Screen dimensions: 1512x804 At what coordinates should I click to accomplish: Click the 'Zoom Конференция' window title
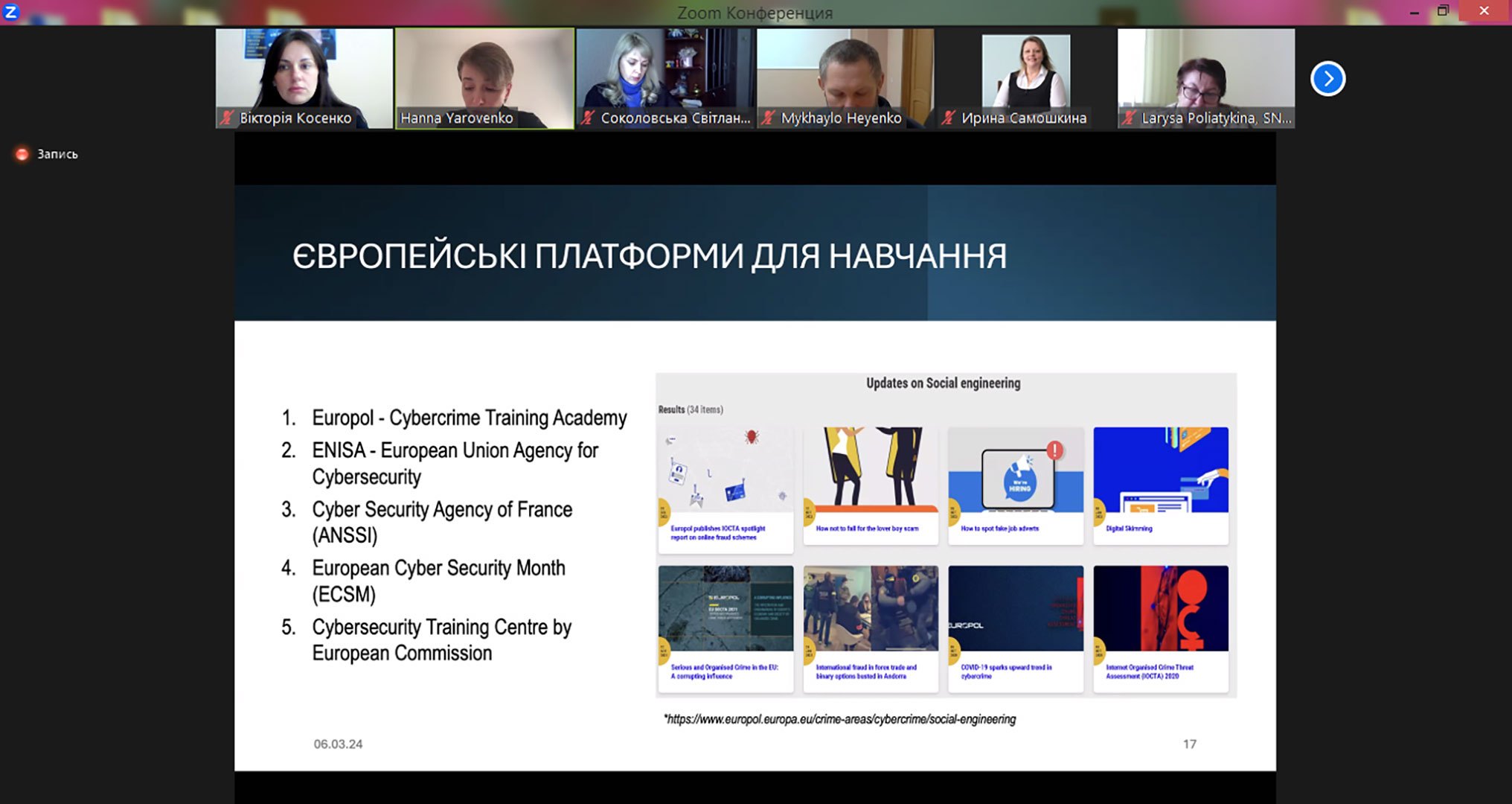pos(755,13)
